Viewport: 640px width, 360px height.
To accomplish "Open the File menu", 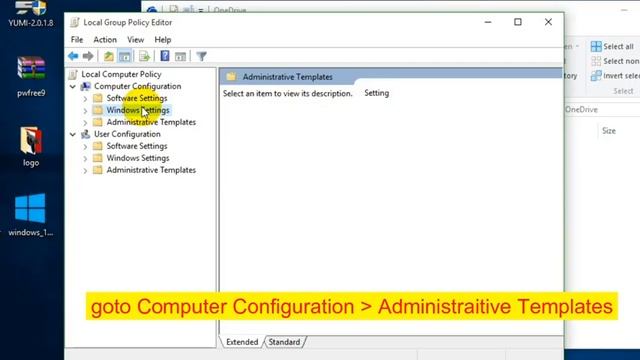I will (77, 40).
